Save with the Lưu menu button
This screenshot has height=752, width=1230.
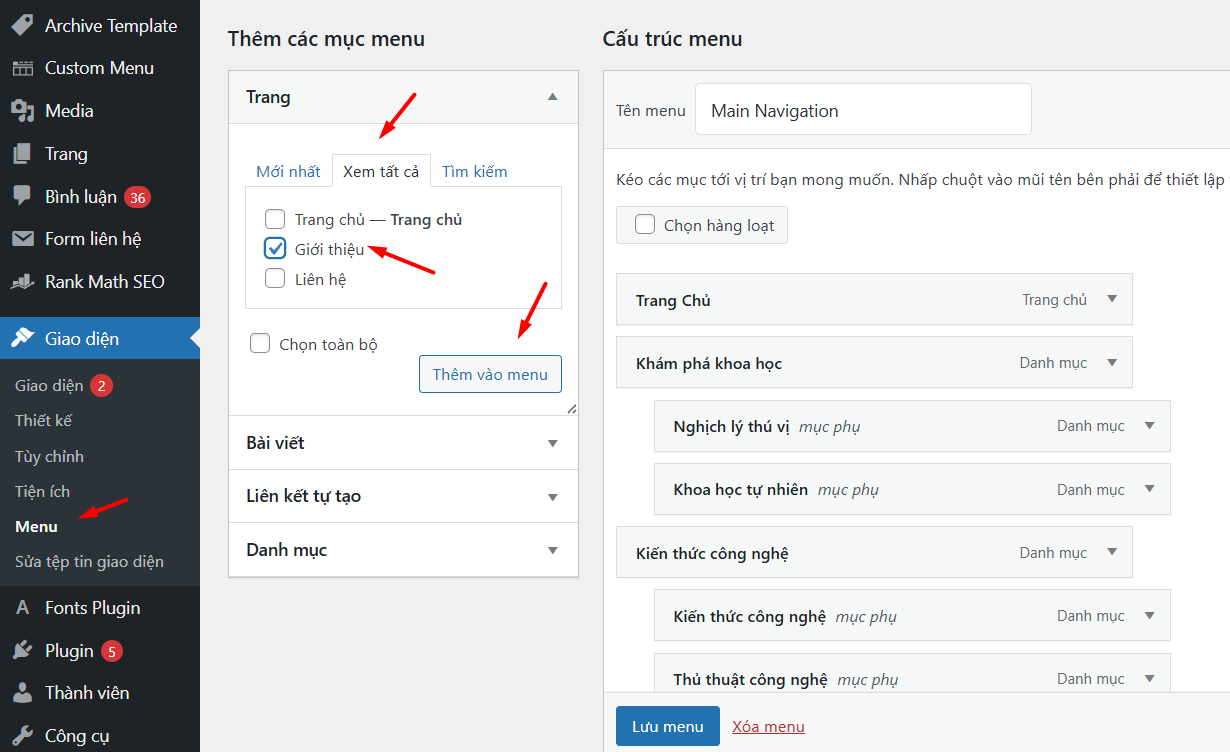tap(667, 727)
